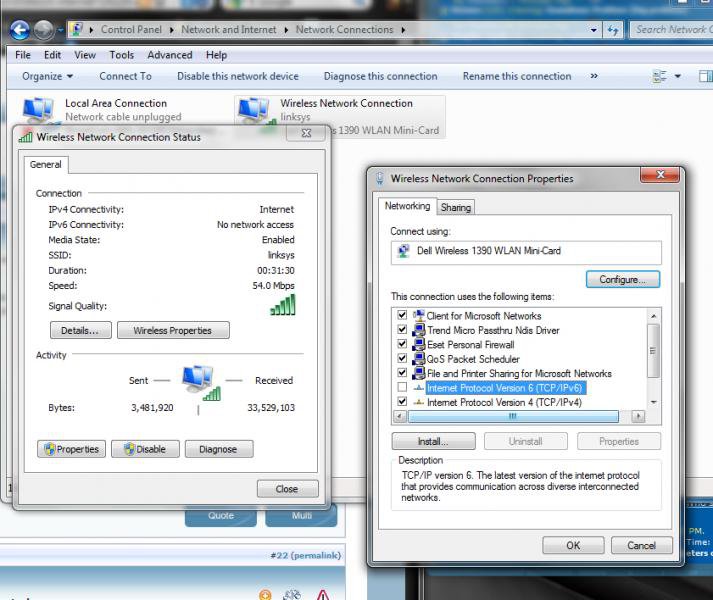The height and width of the screenshot is (600, 713).
Task: Select the Local Area Connection adapter icon
Action: pyautogui.click(x=38, y=110)
